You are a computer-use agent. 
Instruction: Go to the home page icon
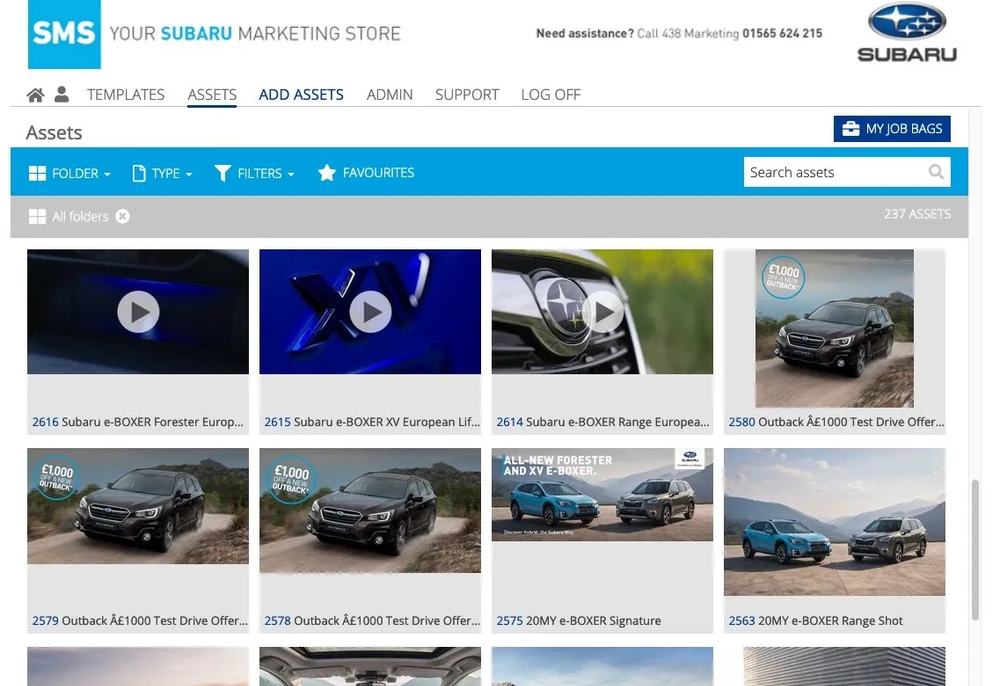[x=35, y=95]
